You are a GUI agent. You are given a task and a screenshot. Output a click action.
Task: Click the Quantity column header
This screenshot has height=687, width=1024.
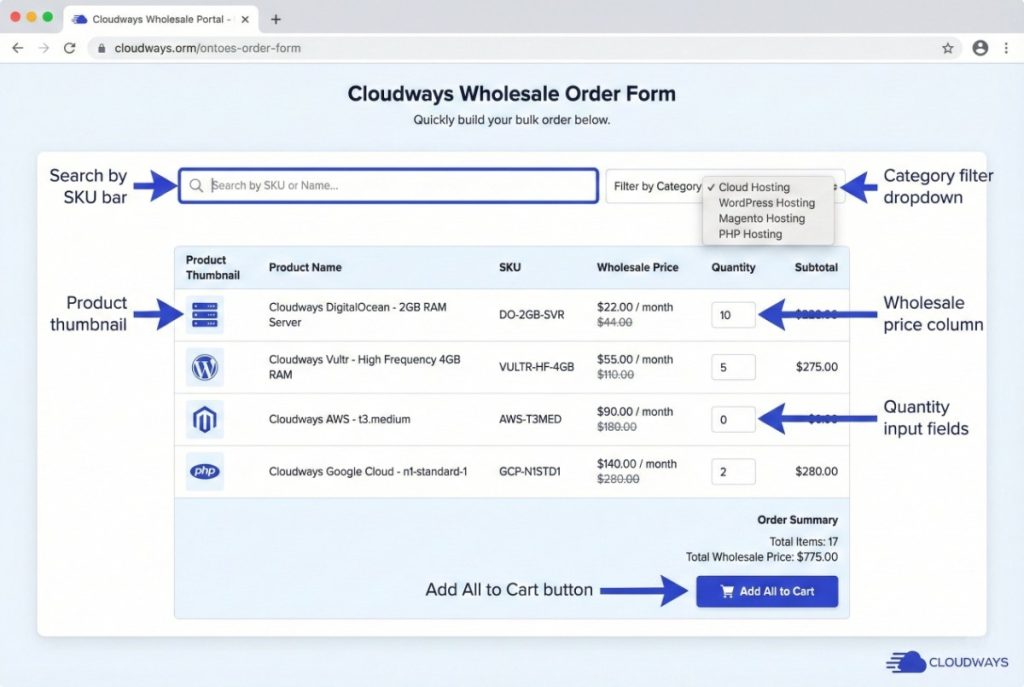[733, 267]
